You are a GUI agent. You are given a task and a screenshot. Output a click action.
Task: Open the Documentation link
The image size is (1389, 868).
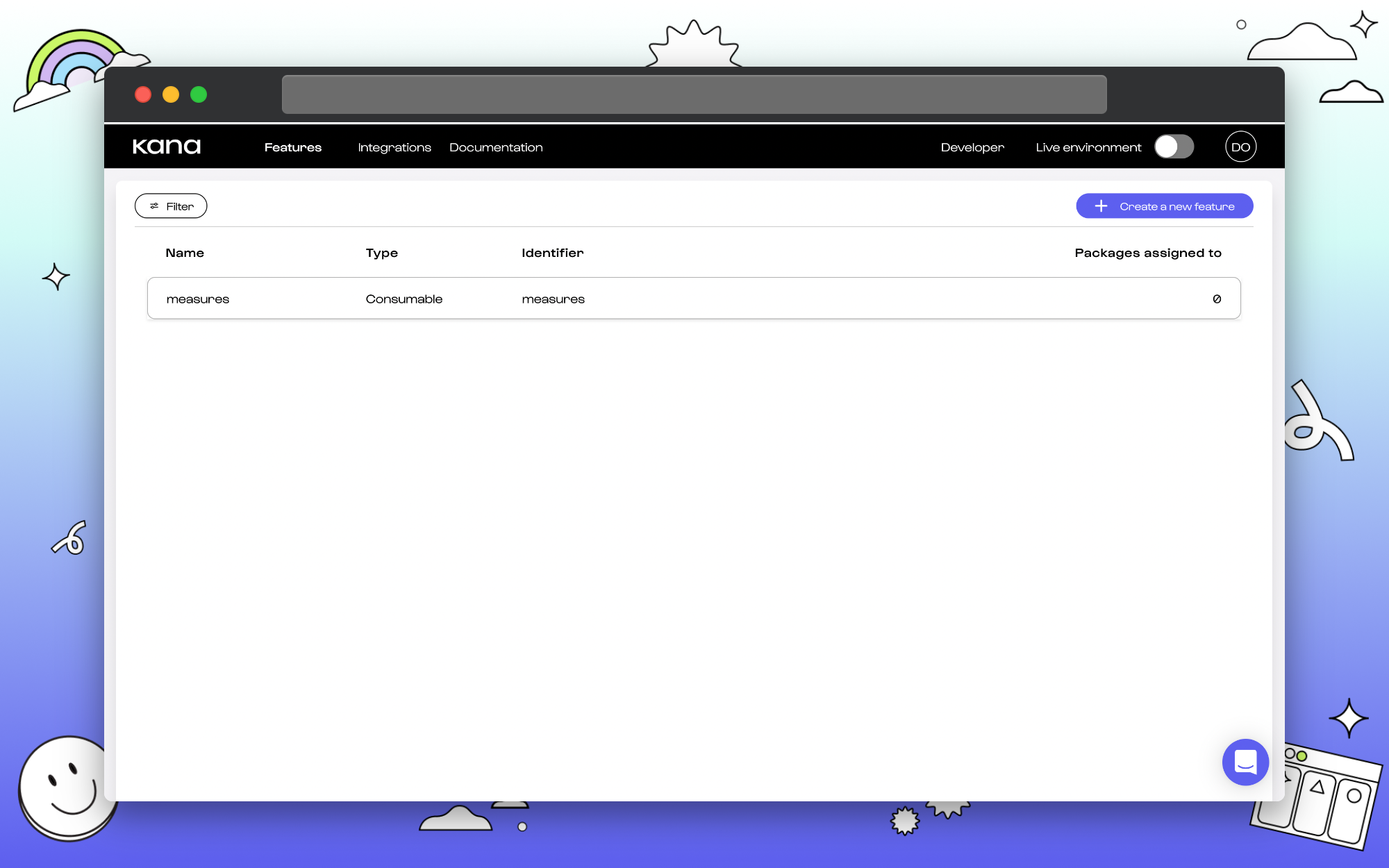pos(496,147)
